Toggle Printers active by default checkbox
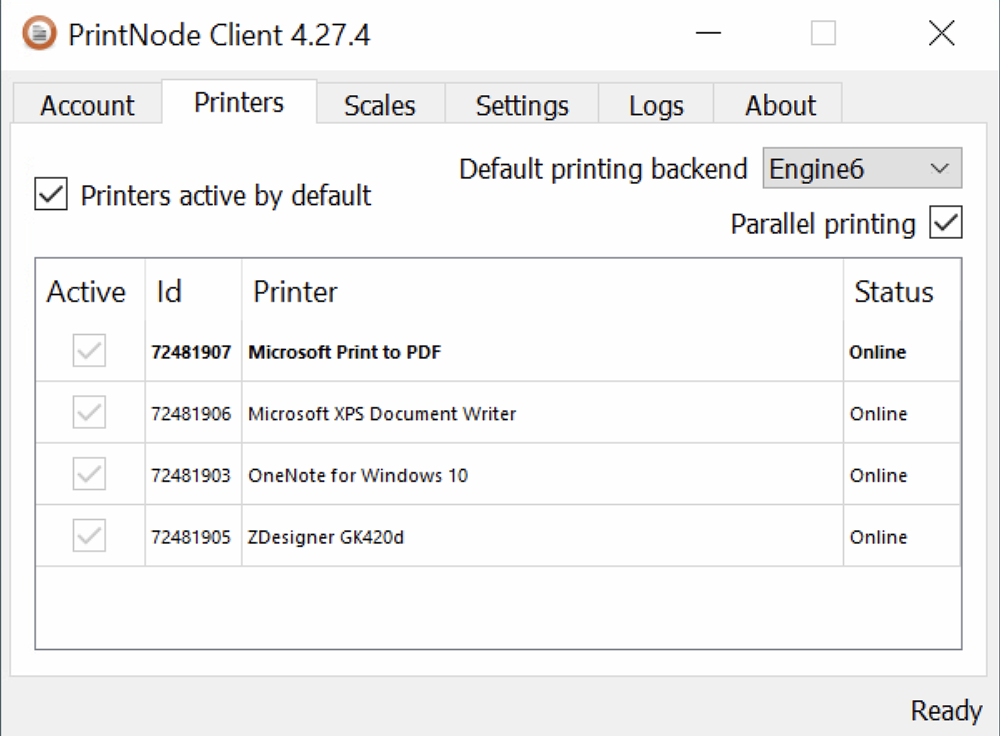Viewport: 1000px width, 736px height. [x=51, y=194]
